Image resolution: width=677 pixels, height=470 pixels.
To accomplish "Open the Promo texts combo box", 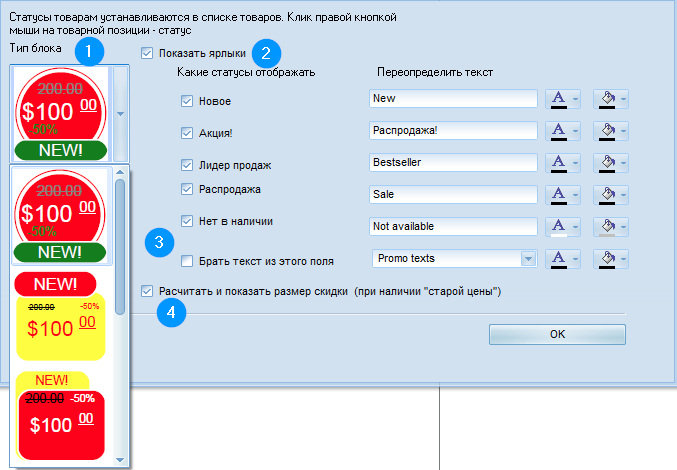I will (x=528, y=259).
